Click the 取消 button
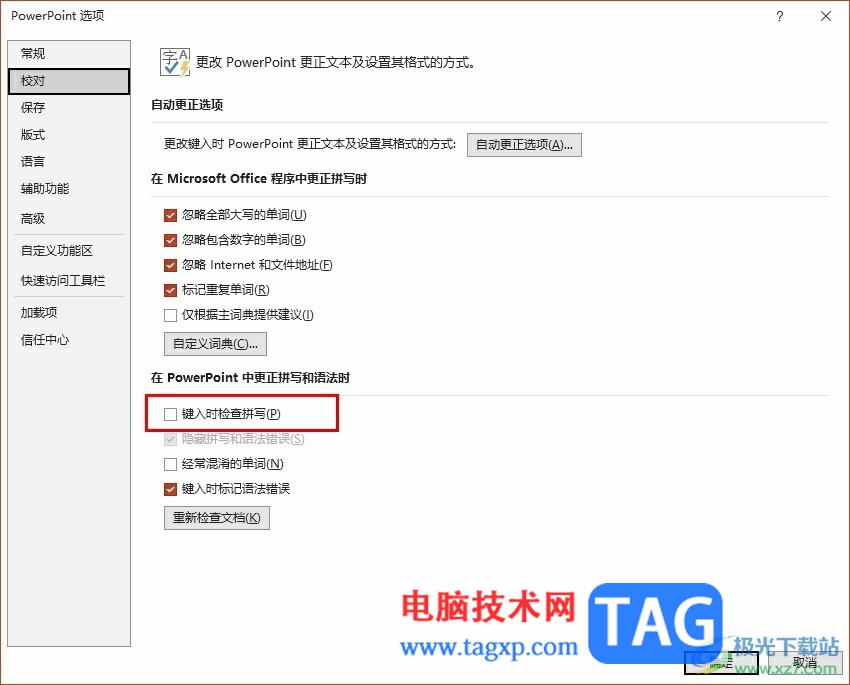The image size is (850, 685). point(805,663)
